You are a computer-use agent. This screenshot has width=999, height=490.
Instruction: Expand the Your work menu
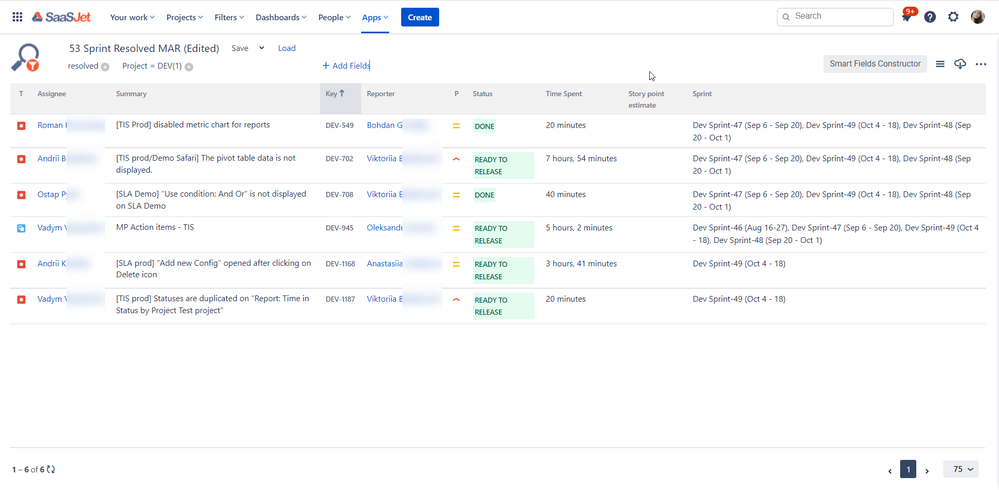(x=132, y=17)
